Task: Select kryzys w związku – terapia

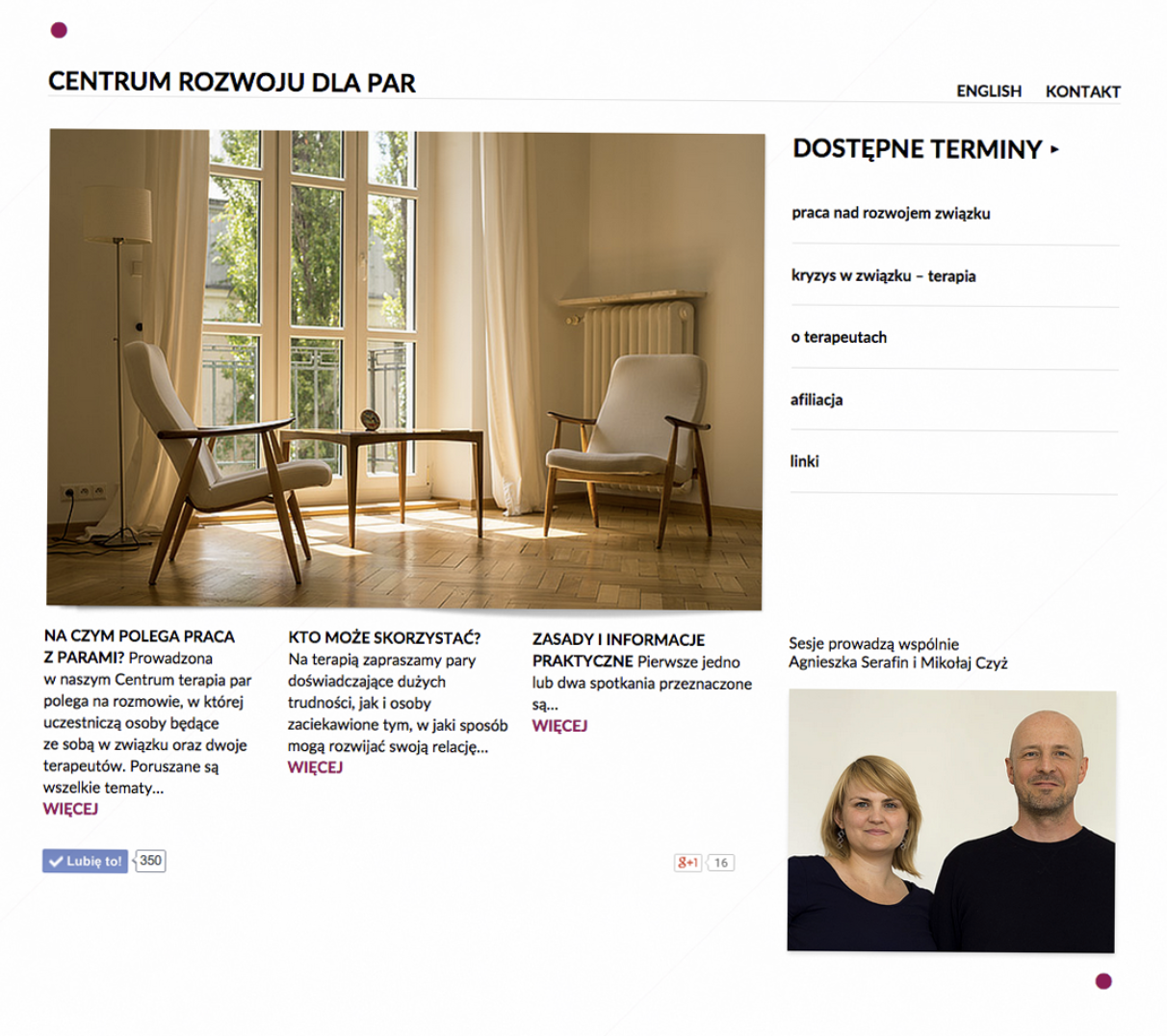Action: (x=883, y=276)
